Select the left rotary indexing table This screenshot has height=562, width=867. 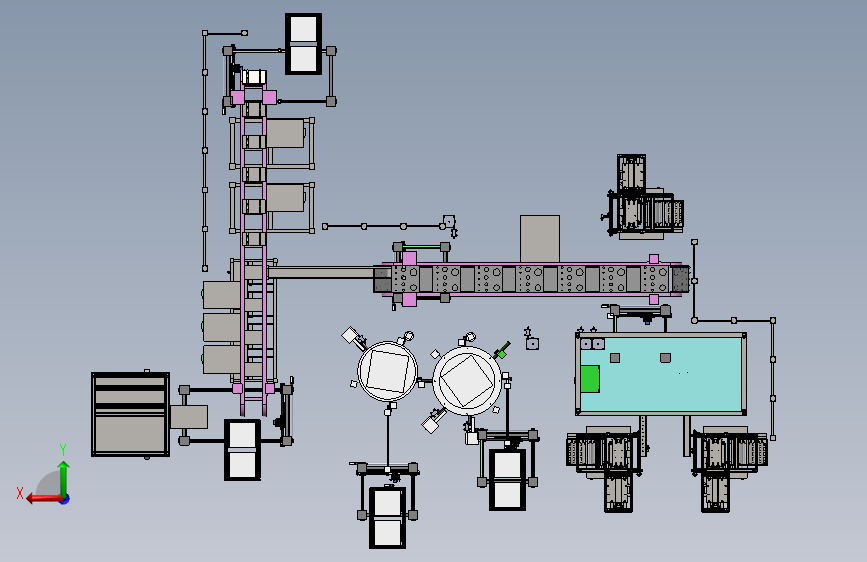pyautogui.click(x=387, y=371)
